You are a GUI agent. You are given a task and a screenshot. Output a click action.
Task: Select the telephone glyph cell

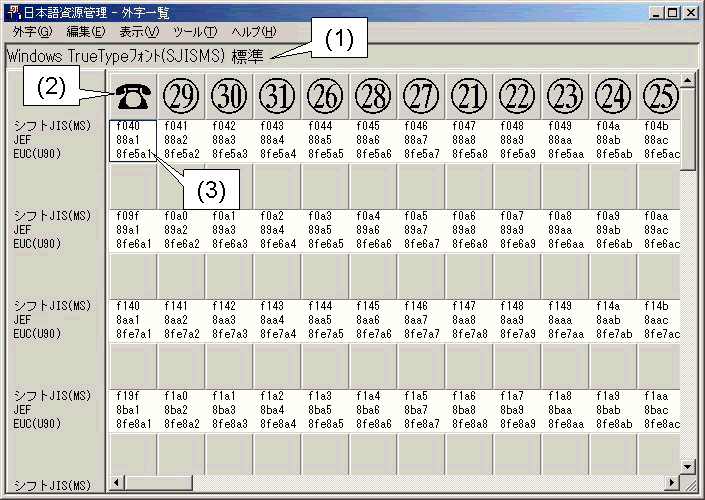pos(133,96)
